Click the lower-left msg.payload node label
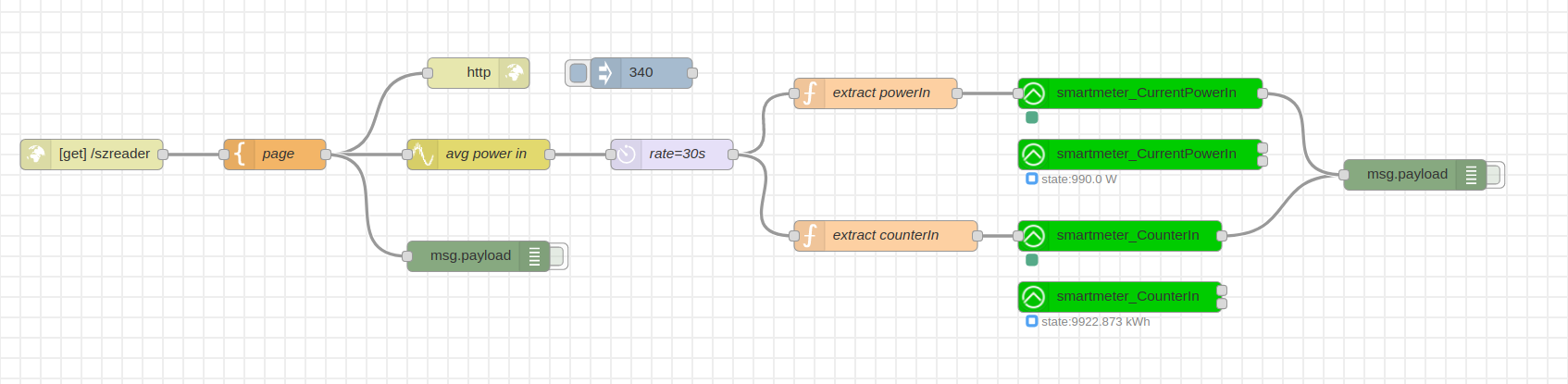The image size is (1568, 384). coord(470,255)
